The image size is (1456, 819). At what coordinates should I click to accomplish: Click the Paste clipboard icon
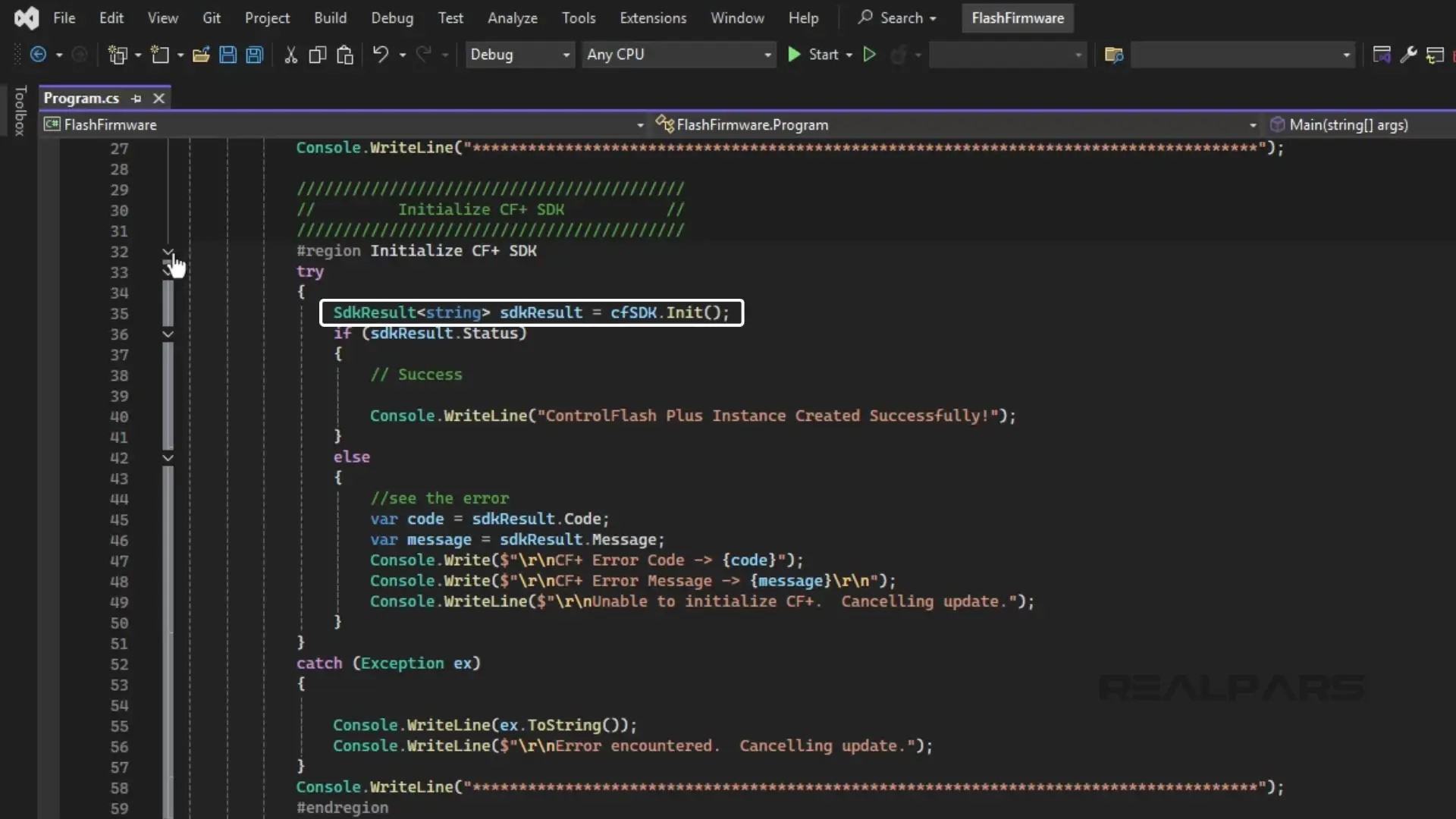click(345, 55)
